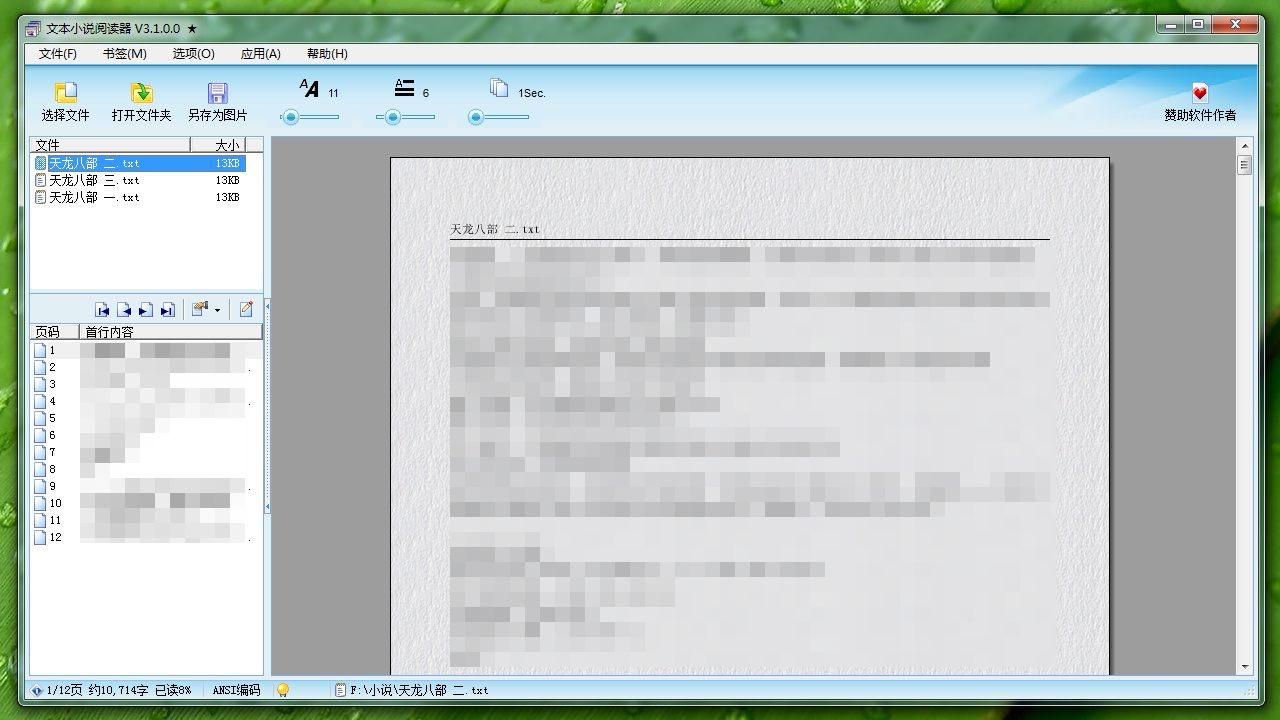Viewport: 1280px width, 720px height.
Task: Open the 书签(M) menu
Action: pos(124,54)
